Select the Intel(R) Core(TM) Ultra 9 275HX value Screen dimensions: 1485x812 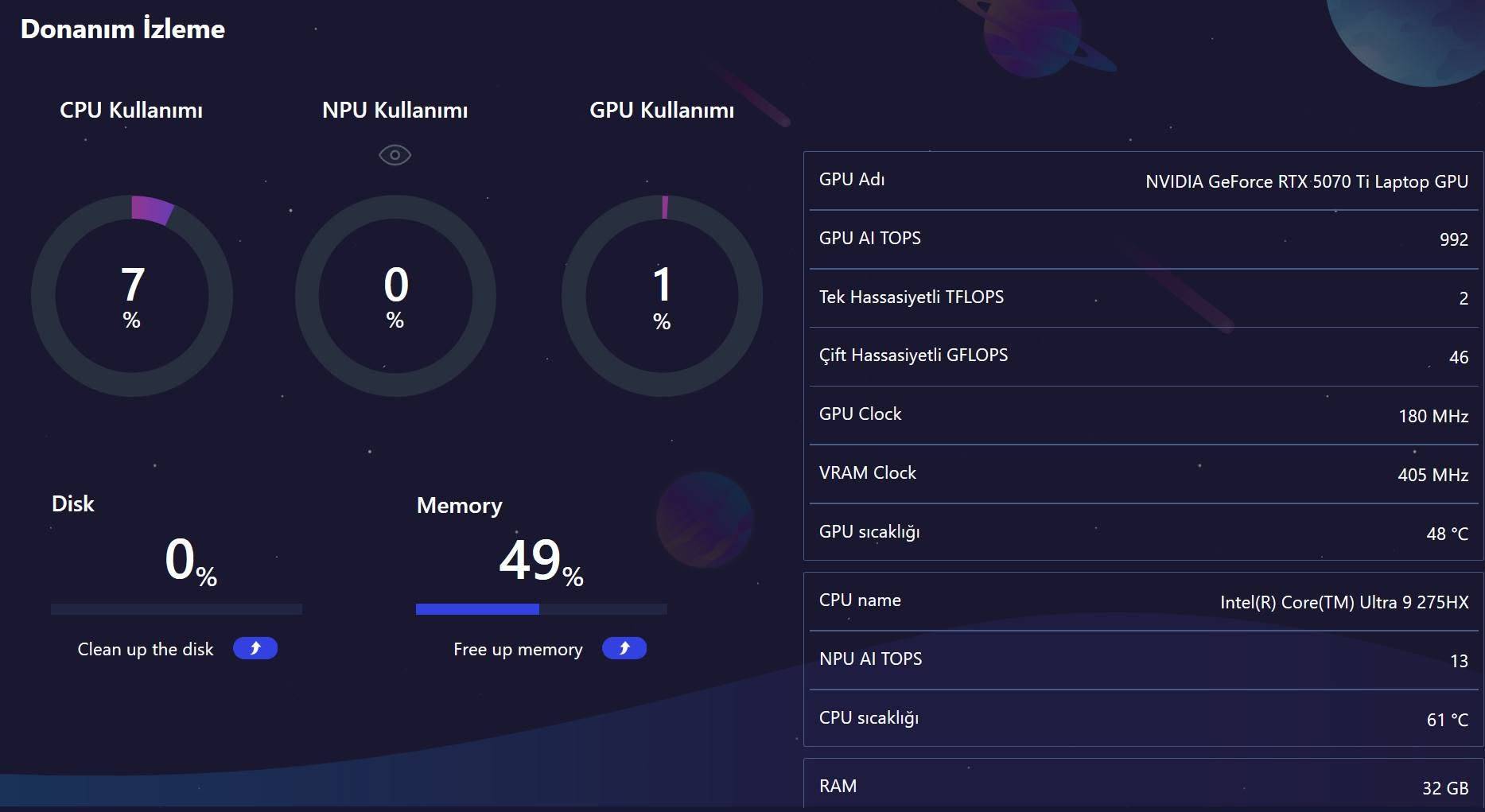pyautogui.click(x=1344, y=603)
